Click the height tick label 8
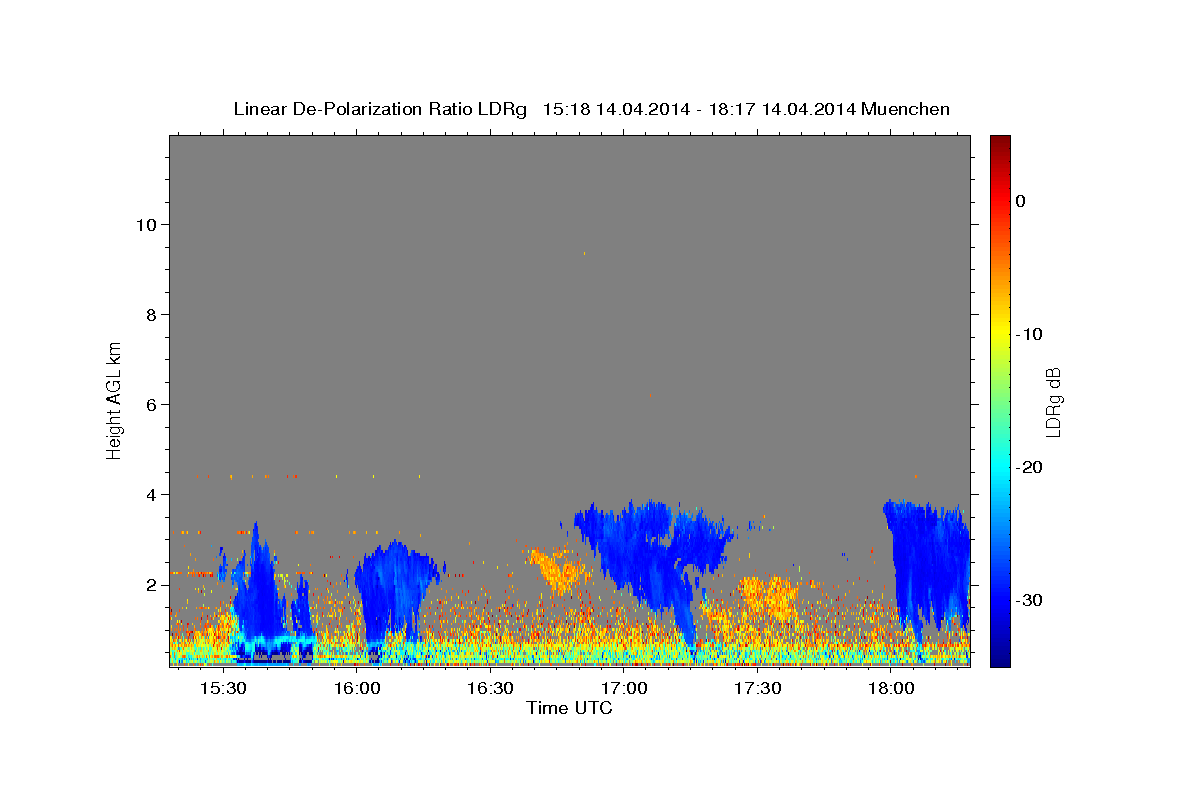This screenshot has height=800, width=1200. [x=152, y=314]
